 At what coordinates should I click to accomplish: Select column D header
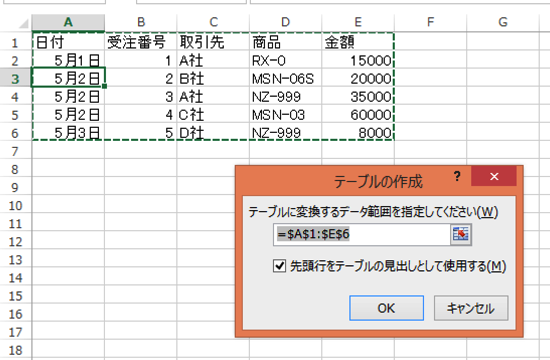click(x=286, y=22)
